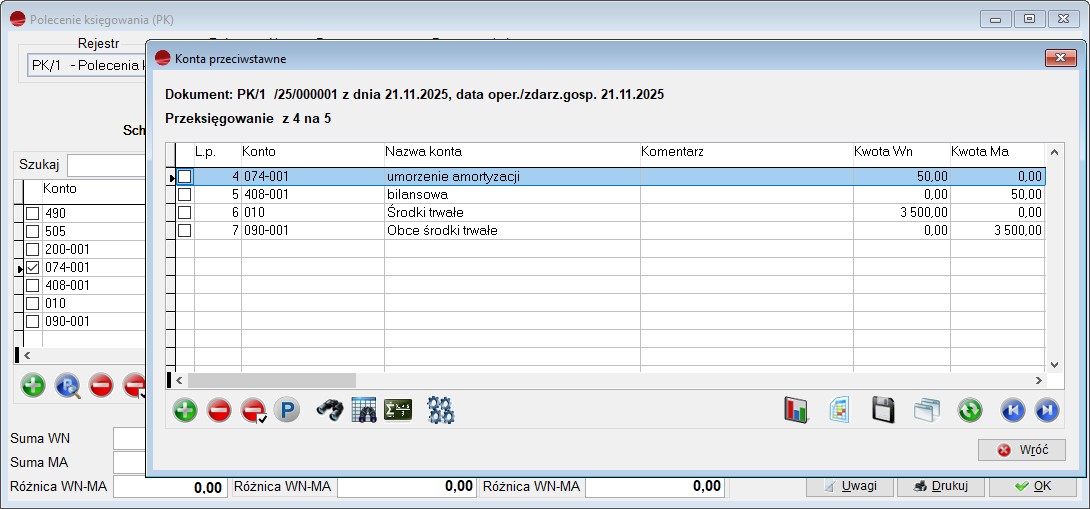Image resolution: width=1090 pixels, height=509 pixels.
Task: Click the binoculars search icon
Action: point(330,410)
